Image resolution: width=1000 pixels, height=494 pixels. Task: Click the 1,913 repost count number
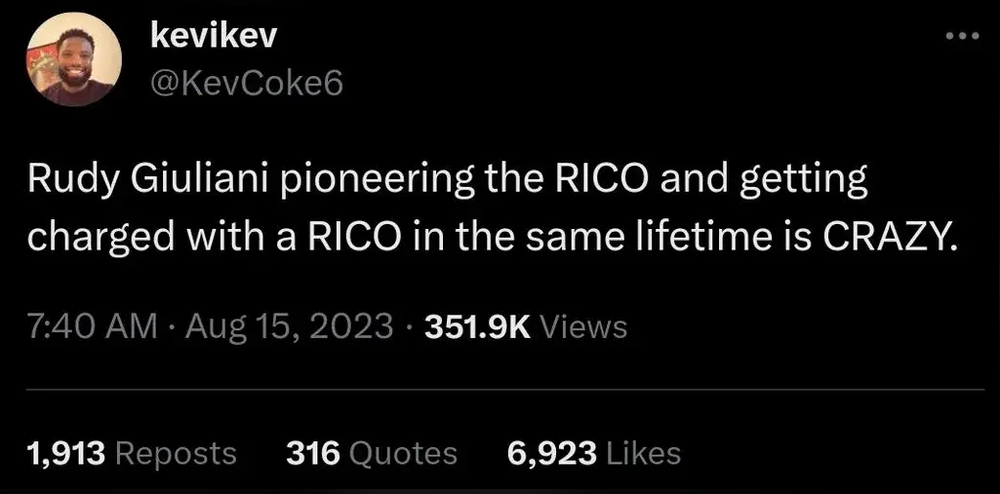coord(67,453)
